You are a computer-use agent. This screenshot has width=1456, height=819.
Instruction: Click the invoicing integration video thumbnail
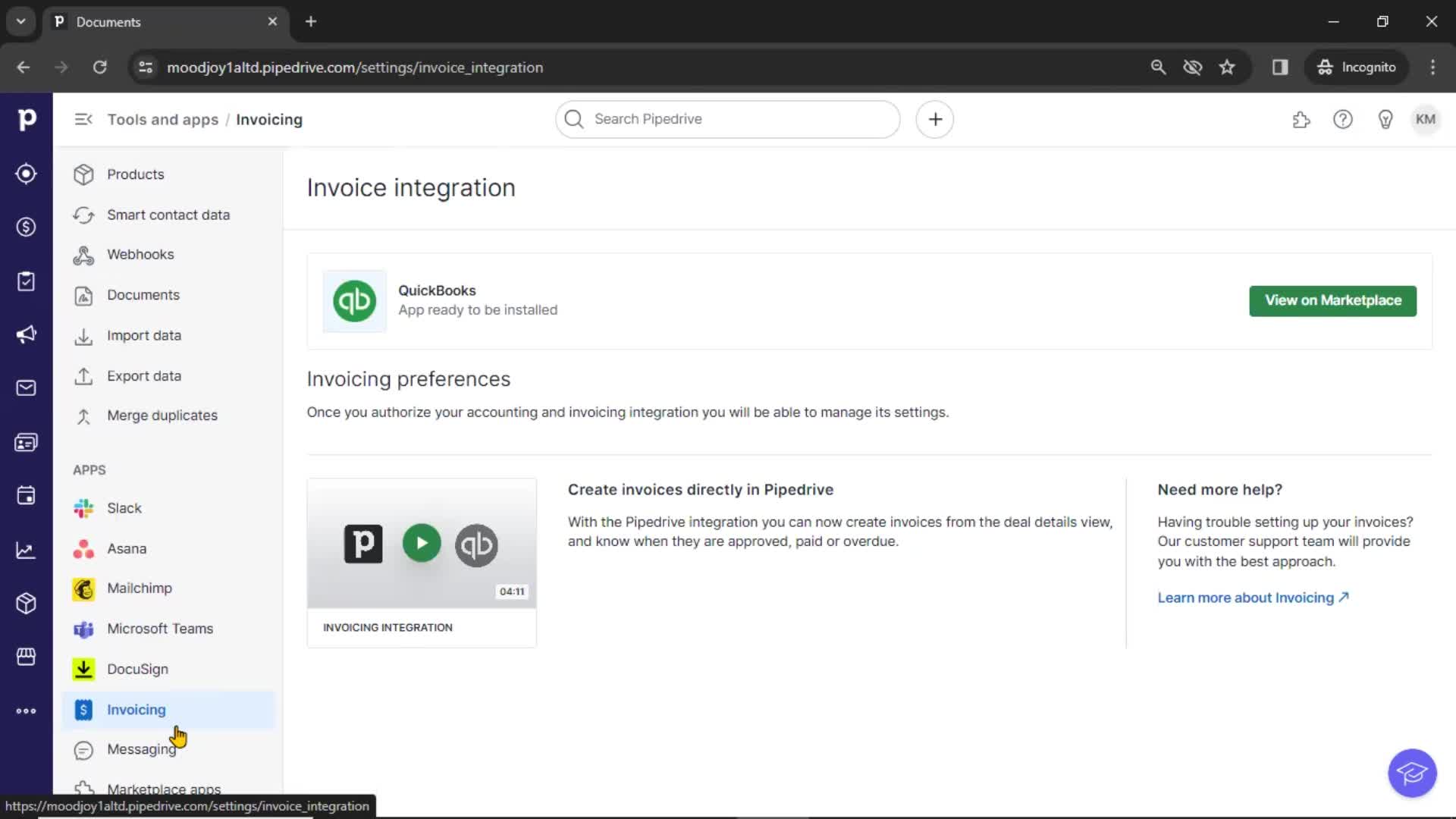(421, 543)
